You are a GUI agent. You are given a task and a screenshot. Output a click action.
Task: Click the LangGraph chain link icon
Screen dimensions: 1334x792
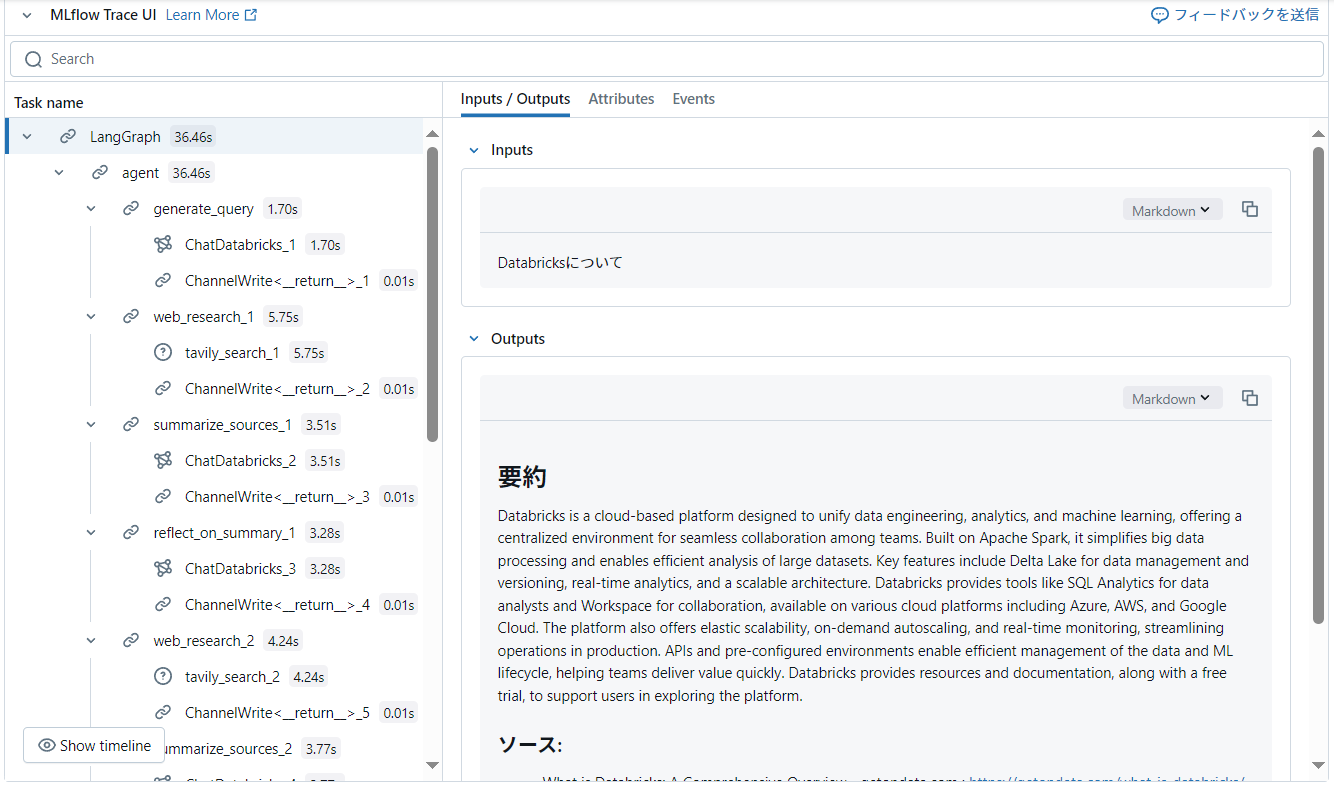pyautogui.click(x=68, y=137)
